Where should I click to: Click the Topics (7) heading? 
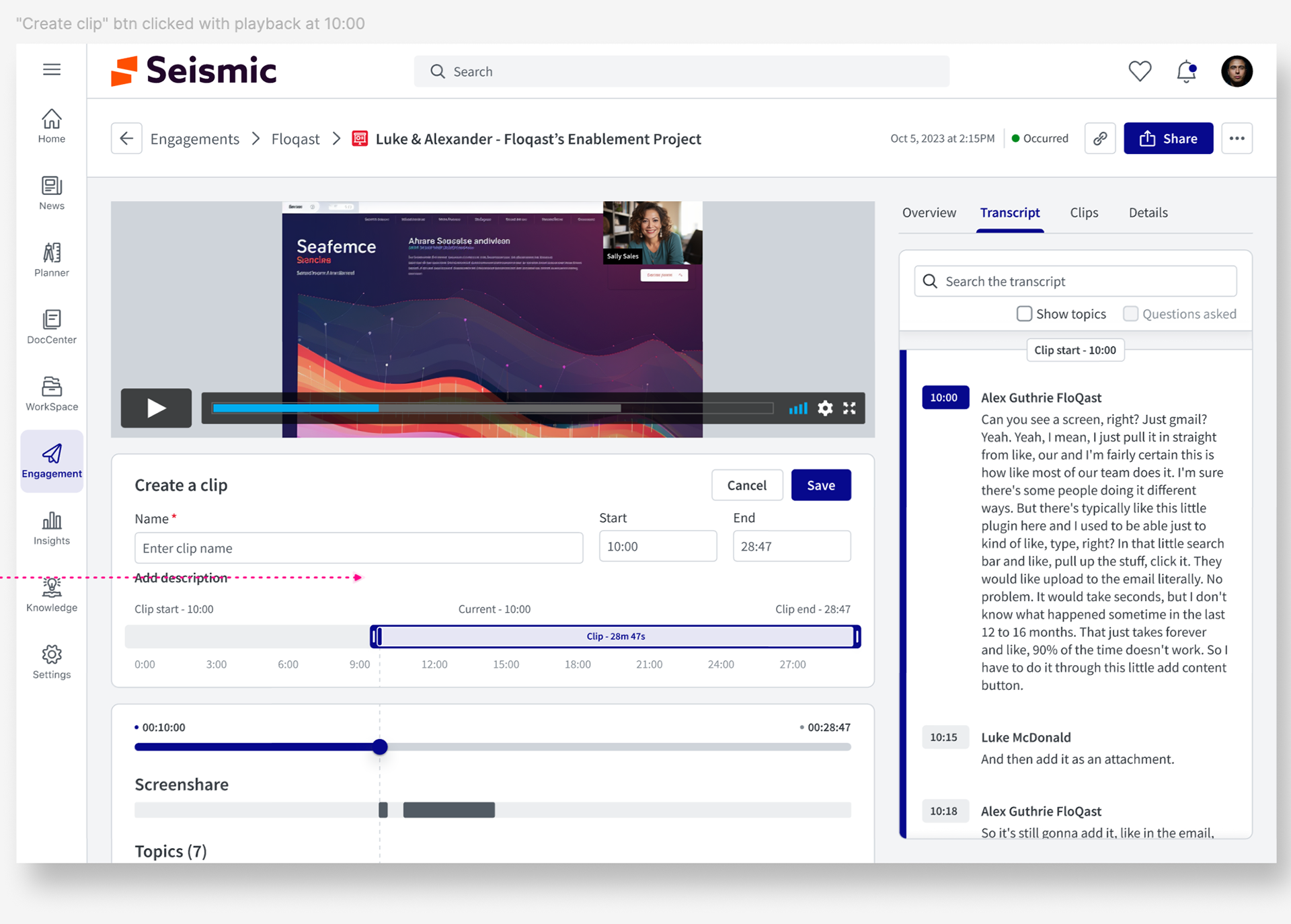[171, 851]
